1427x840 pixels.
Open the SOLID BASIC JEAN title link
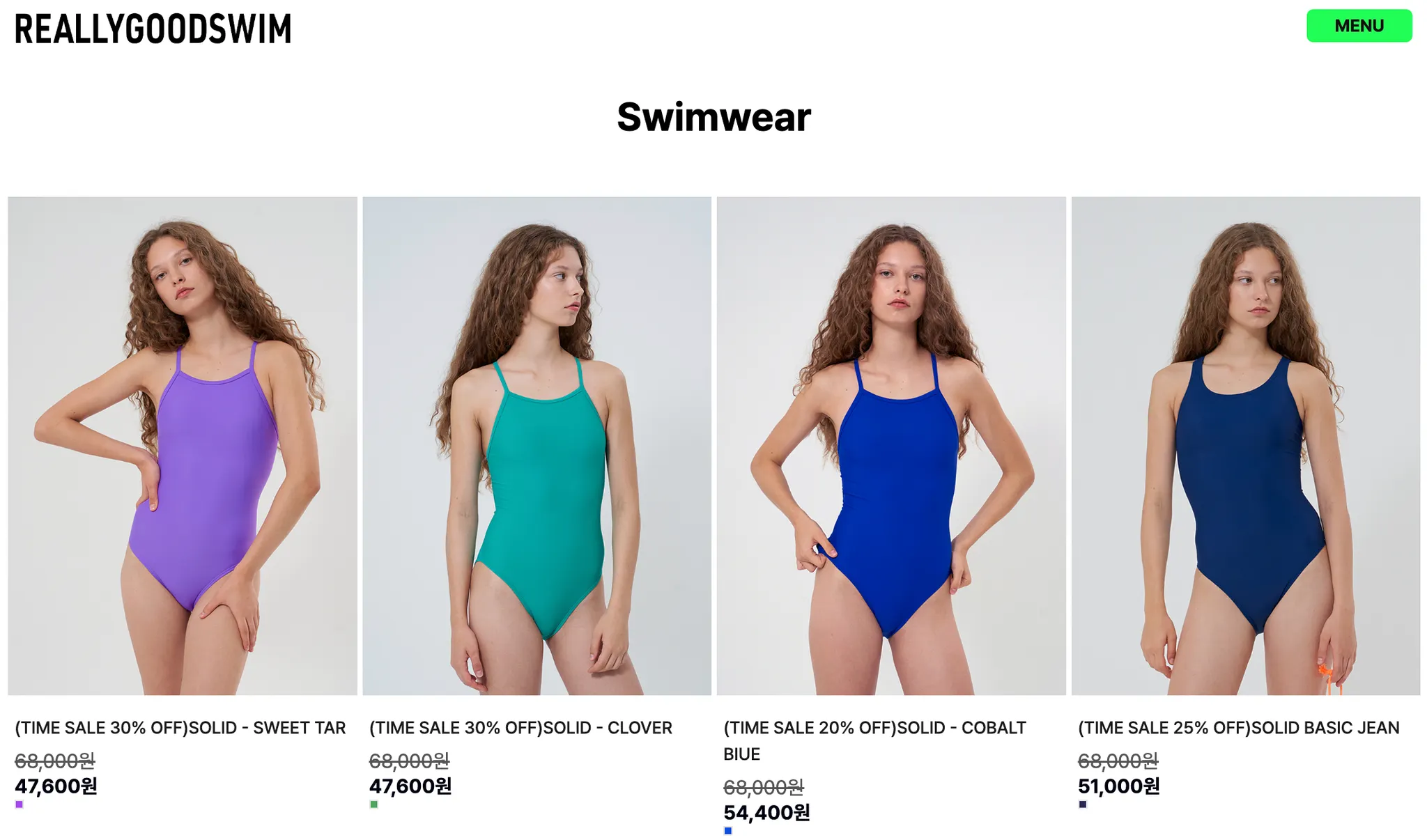1239,728
